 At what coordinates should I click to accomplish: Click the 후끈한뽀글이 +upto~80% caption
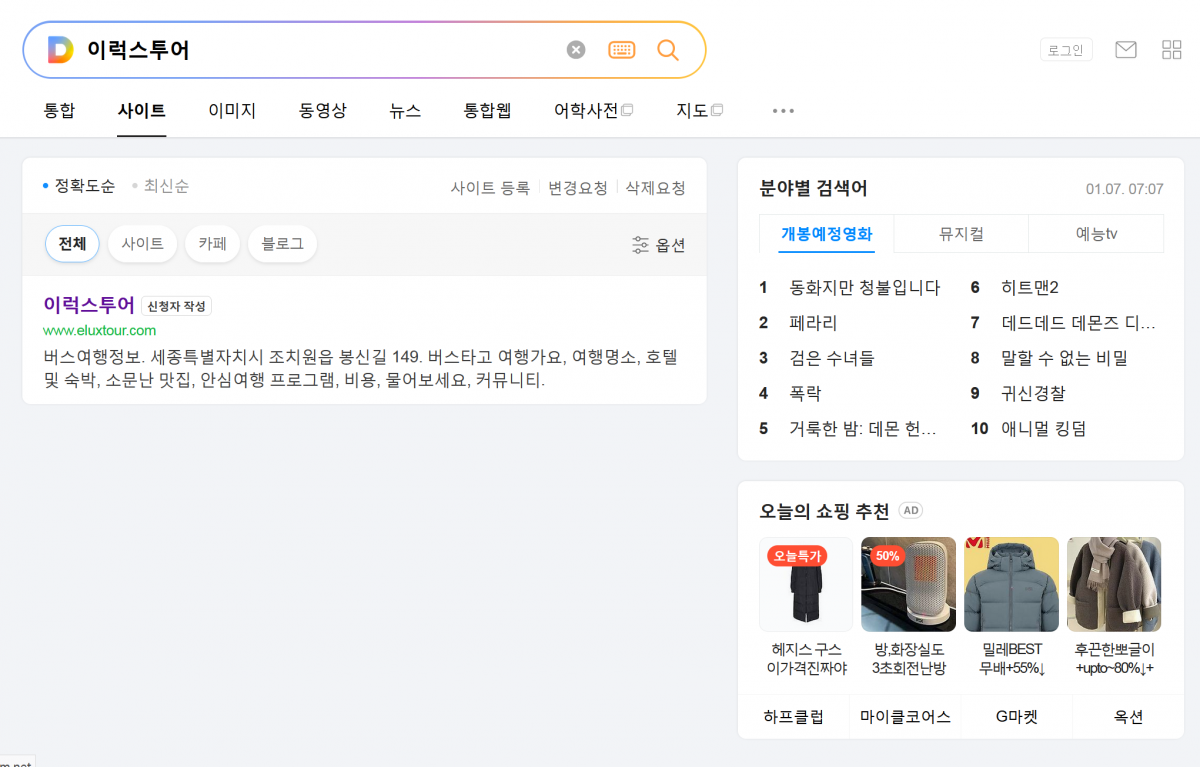click(1114, 659)
